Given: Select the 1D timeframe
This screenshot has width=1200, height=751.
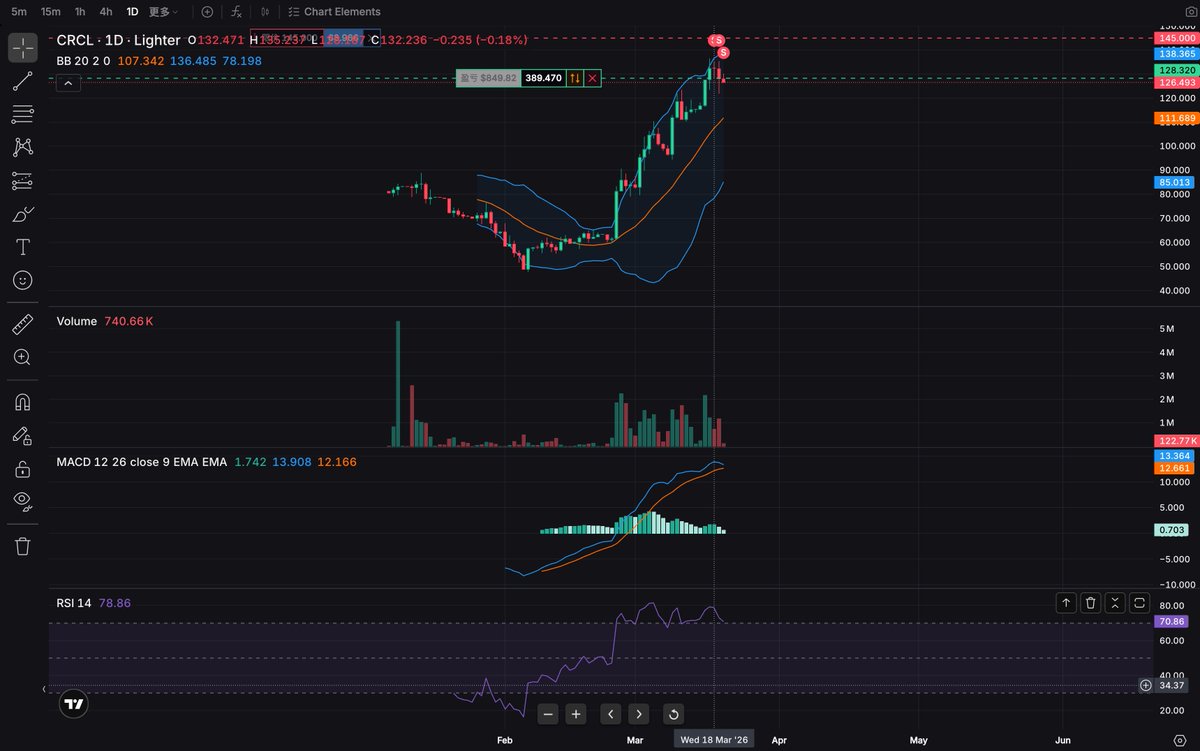Looking at the screenshot, I should pos(132,12).
